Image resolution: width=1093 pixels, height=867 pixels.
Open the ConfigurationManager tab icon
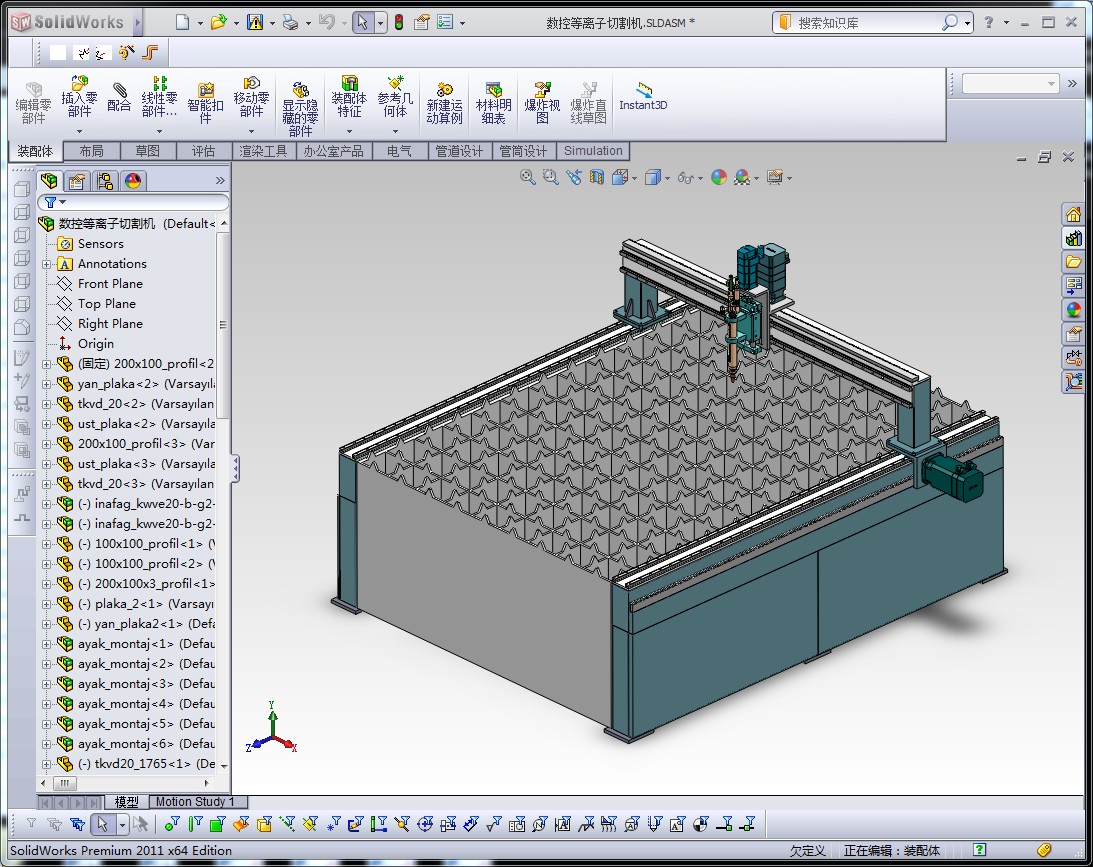point(105,181)
